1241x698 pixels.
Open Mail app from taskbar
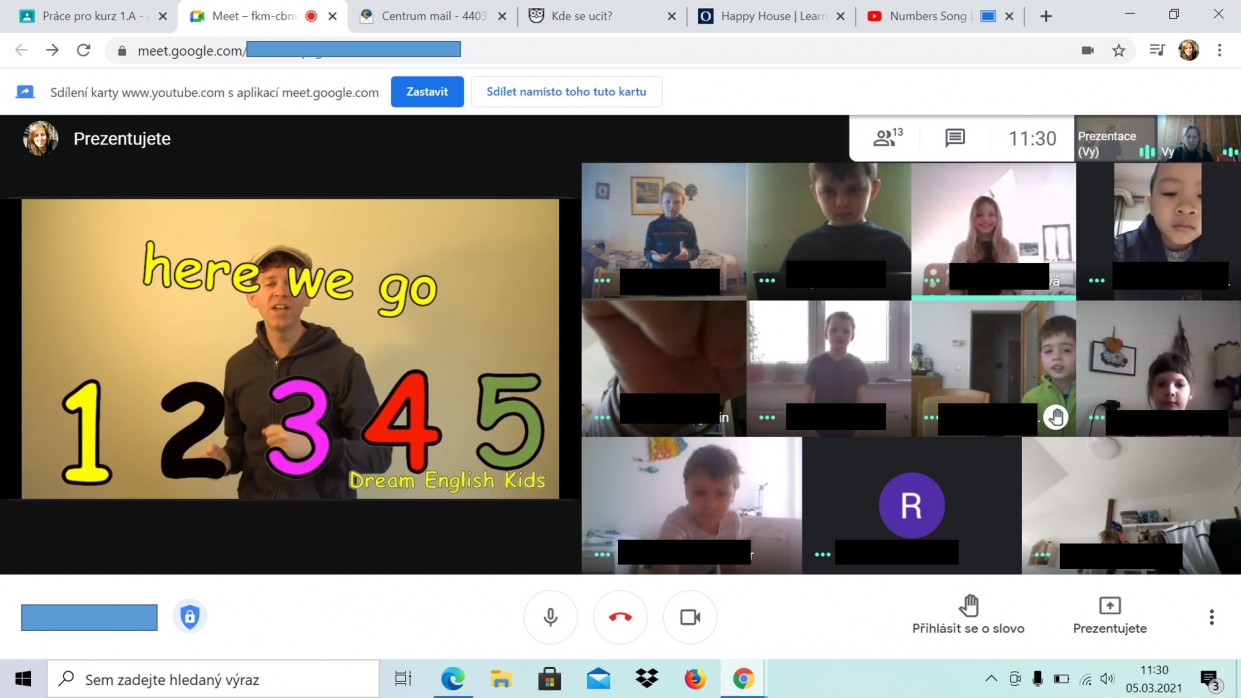tap(598, 679)
